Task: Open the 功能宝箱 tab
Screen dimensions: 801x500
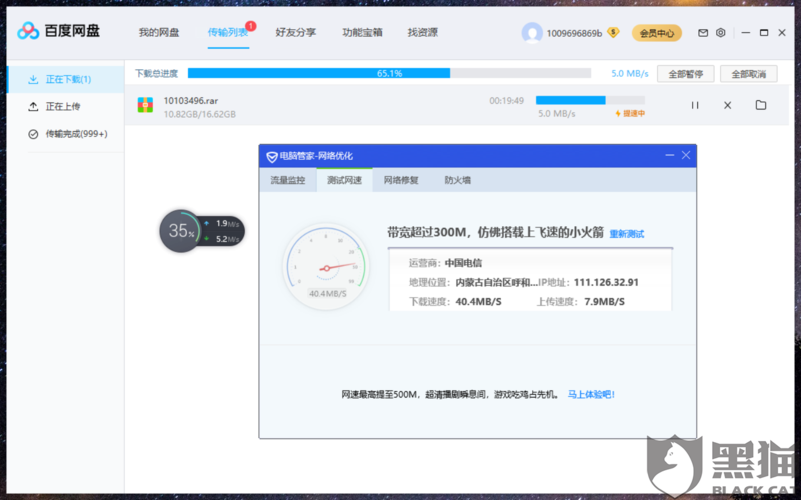Action: click(362, 33)
